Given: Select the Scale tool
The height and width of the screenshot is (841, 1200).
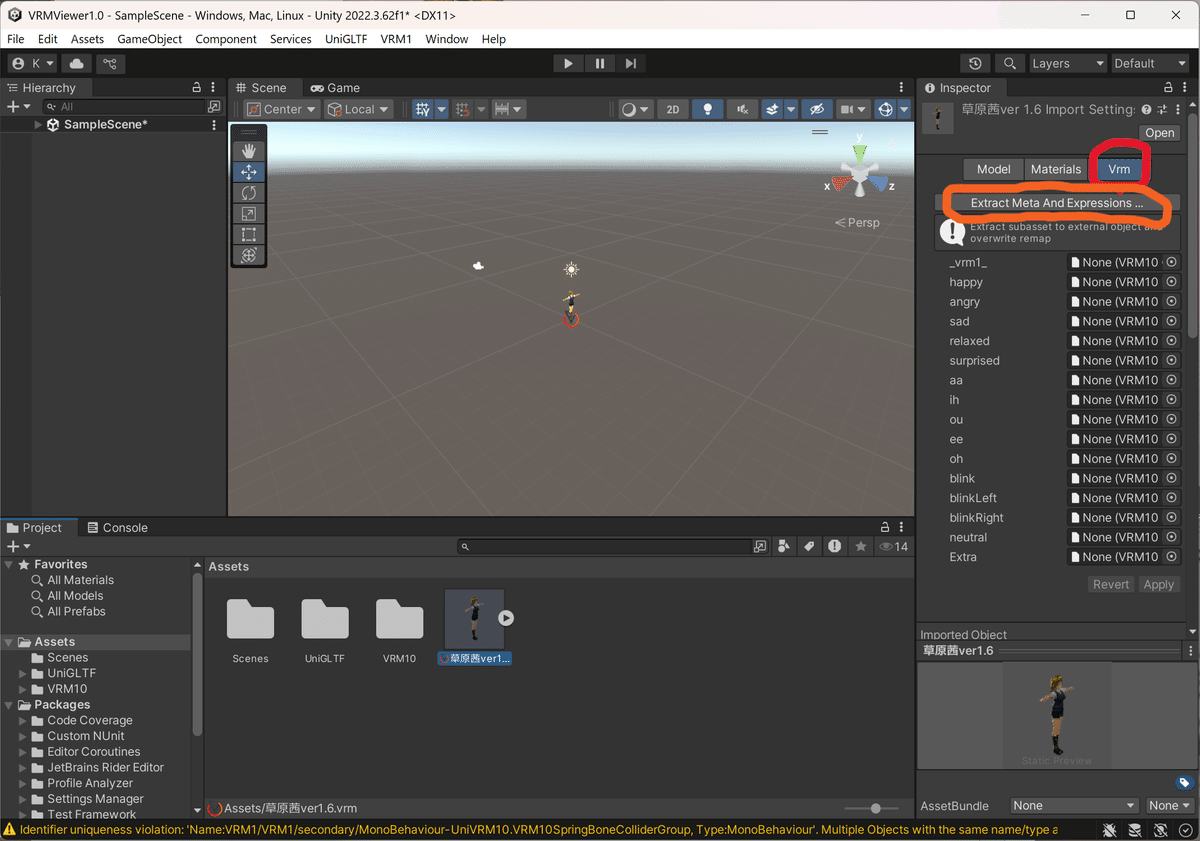Looking at the screenshot, I should pyautogui.click(x=248, y=213).
